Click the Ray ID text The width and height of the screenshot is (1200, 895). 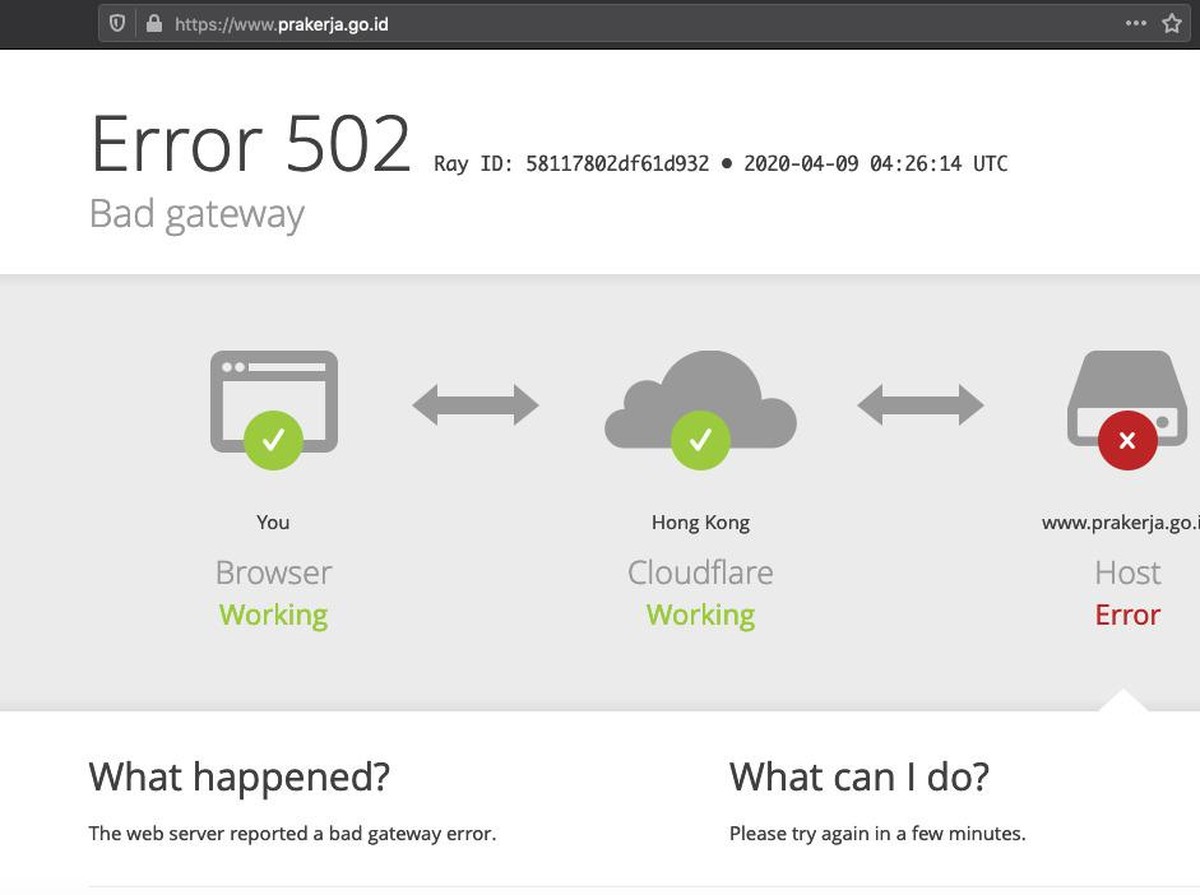pos(571,163)
